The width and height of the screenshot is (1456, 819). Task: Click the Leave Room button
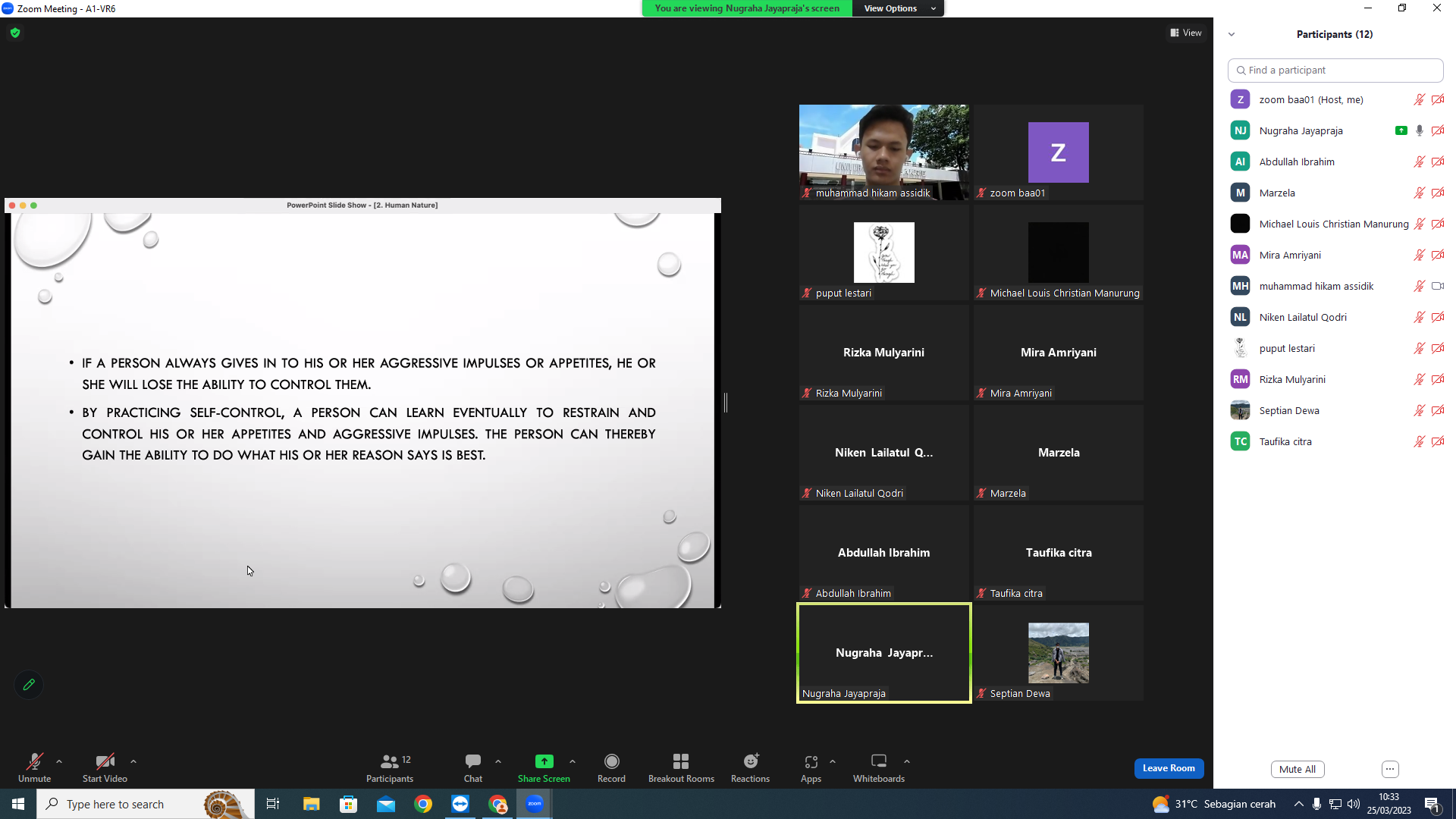coord(1169,768)
